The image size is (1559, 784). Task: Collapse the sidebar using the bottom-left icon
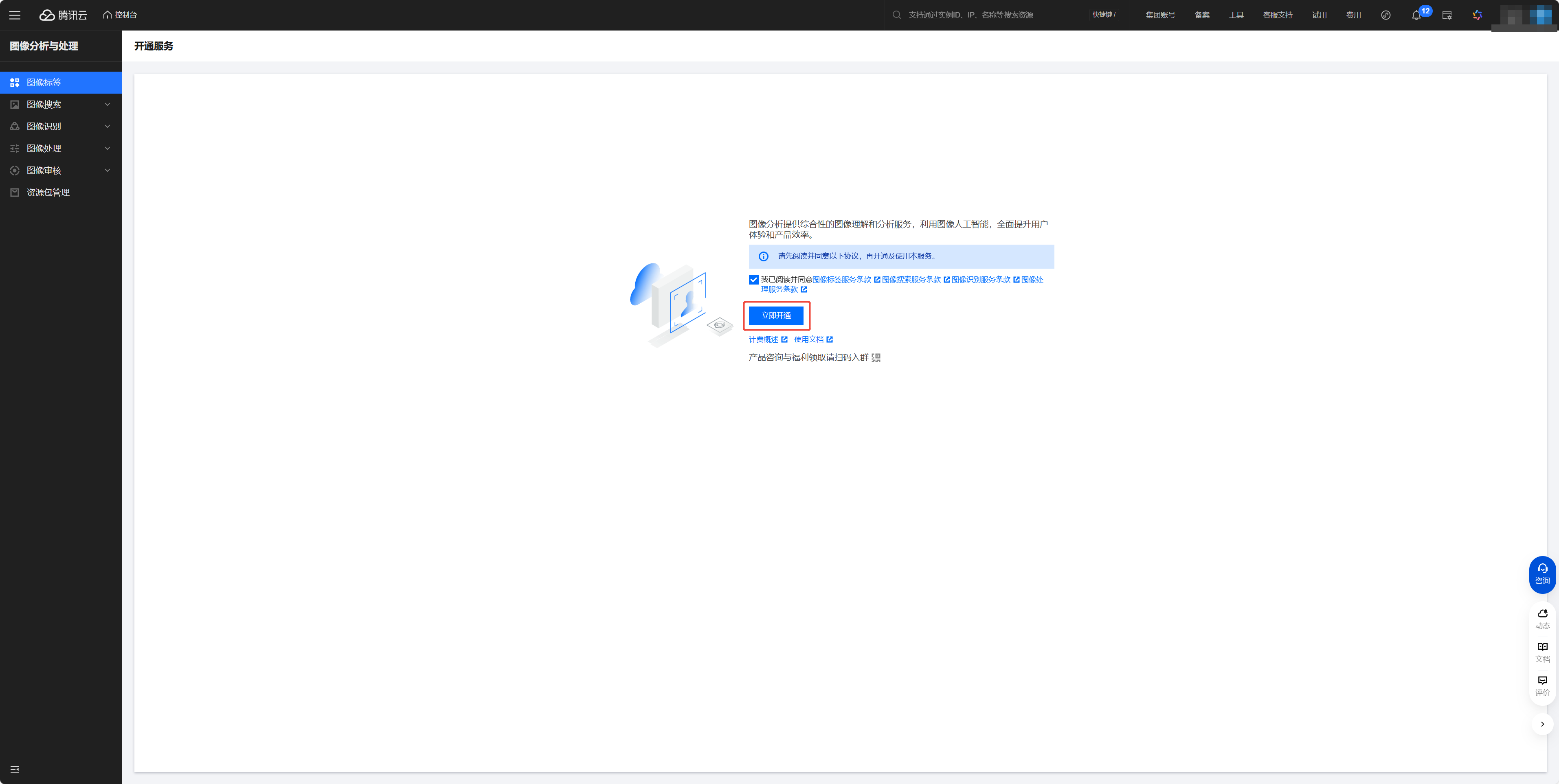[15, 769]
